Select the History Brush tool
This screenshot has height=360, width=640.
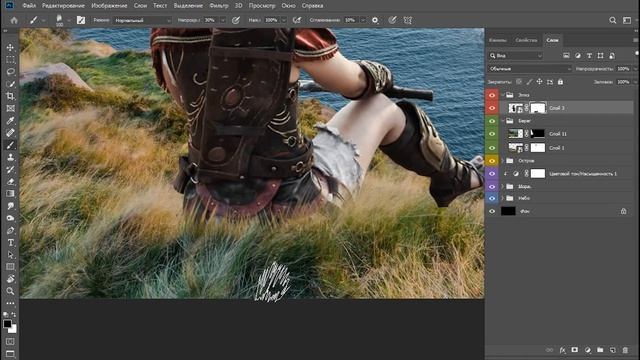tap(10, 170)
